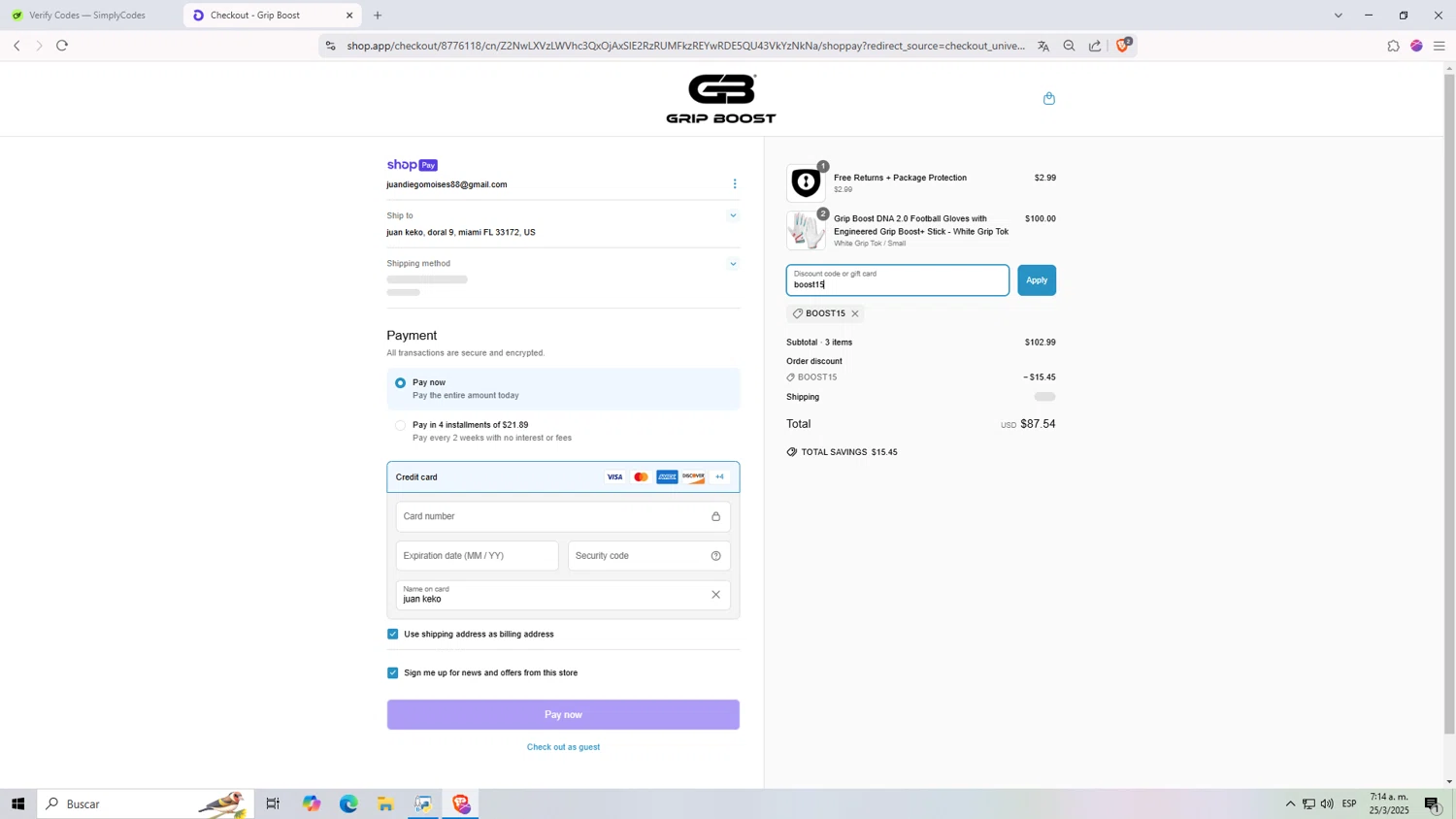The width and height of the screenshot is (1456, 819).
Task: Show the security code help tooltip
Action: [715, 556]
